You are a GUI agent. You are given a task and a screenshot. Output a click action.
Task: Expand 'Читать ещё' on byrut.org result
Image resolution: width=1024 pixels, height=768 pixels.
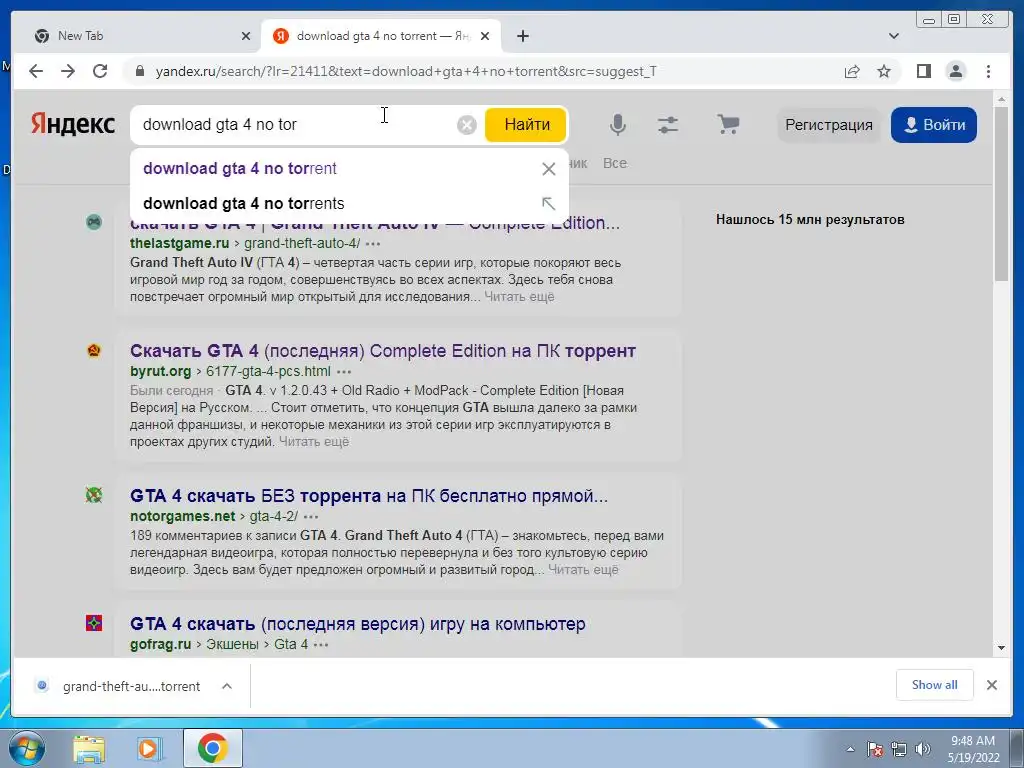(314, 442)
